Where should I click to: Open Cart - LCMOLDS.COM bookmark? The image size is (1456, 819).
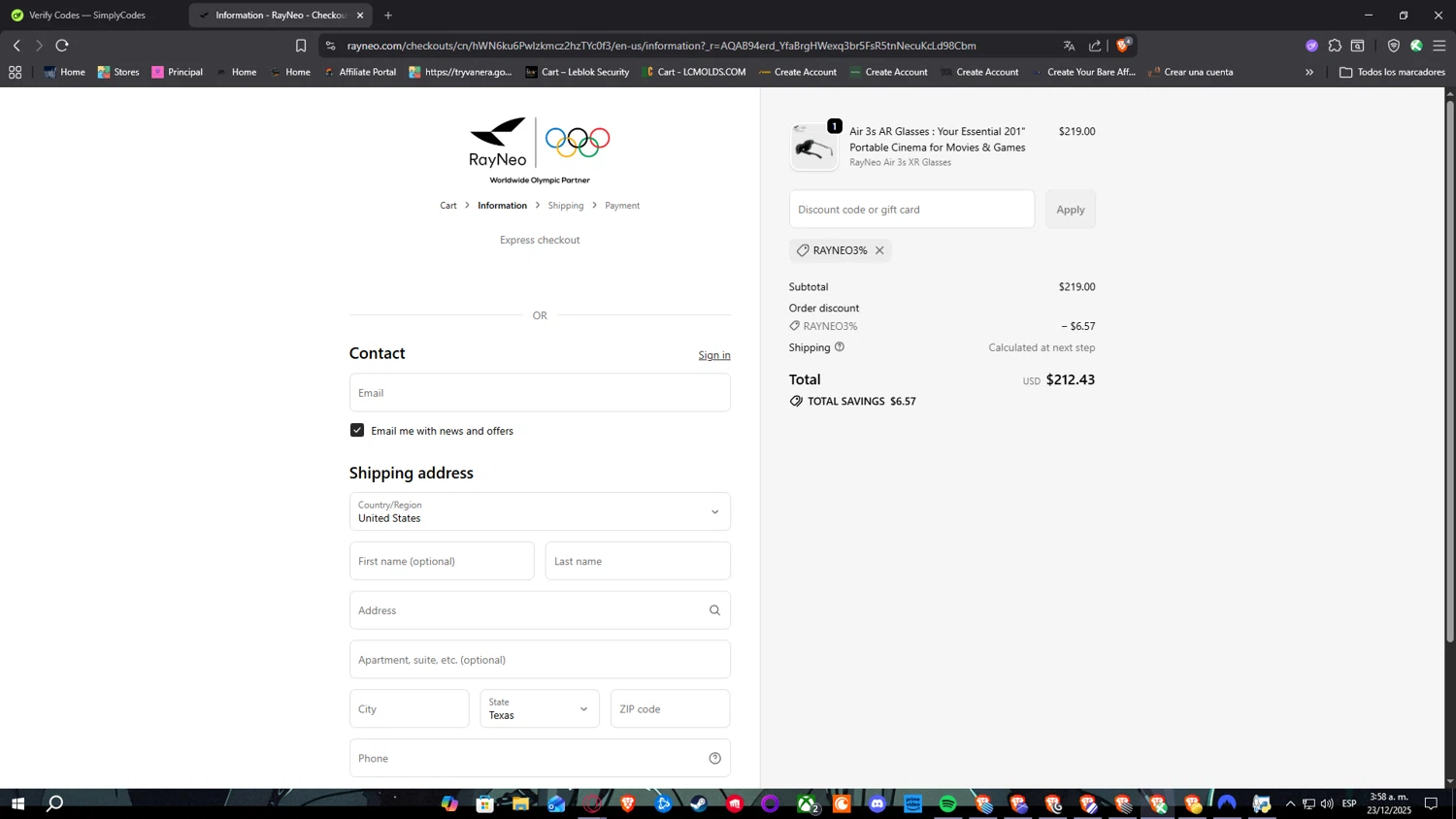click(x=693, y=72)
